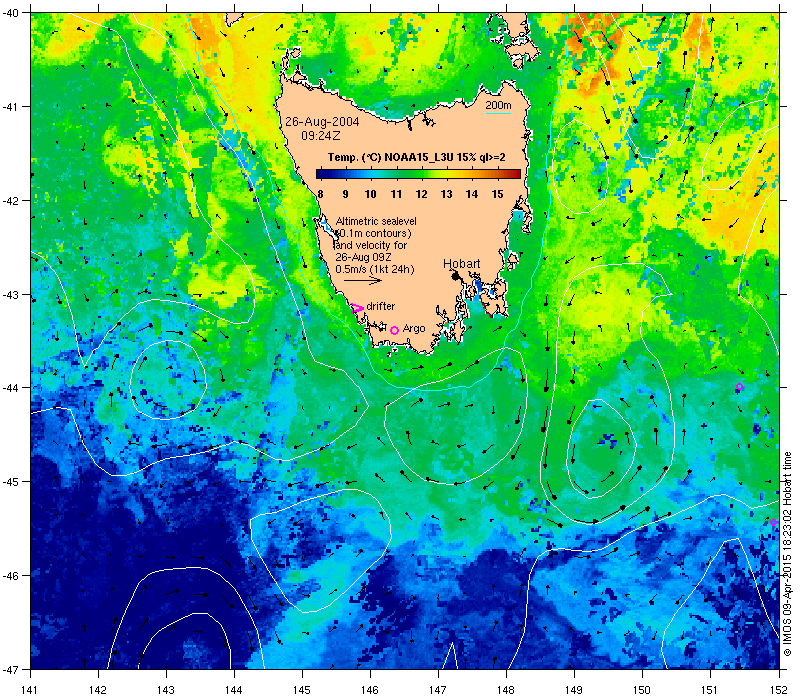Click the IMOS copyright timestamp text
Viewport: 800px width, 700px height.
point(787,555)
